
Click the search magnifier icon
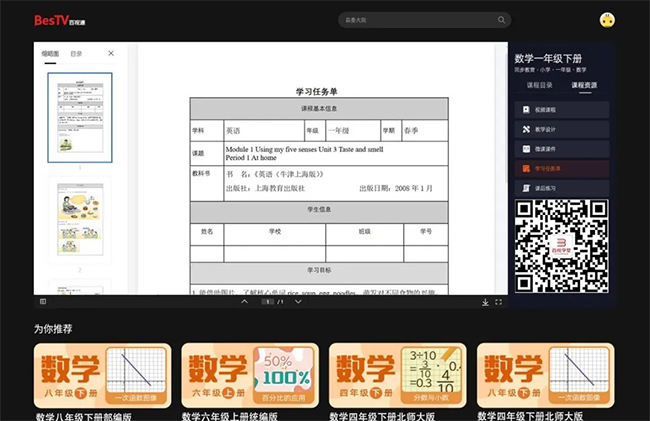tap(501, 20)
